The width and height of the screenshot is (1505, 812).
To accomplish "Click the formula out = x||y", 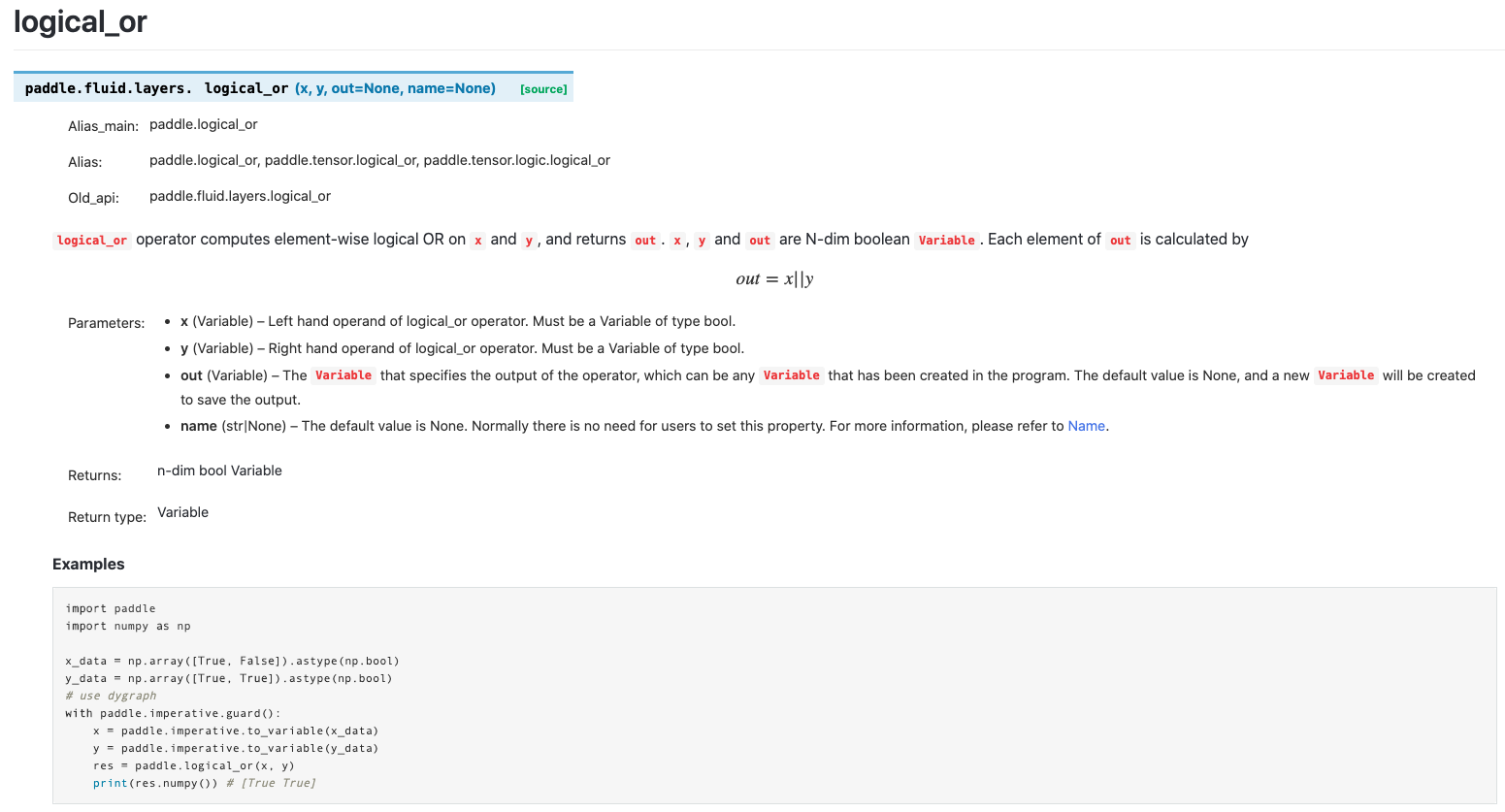I will [774, 279].
